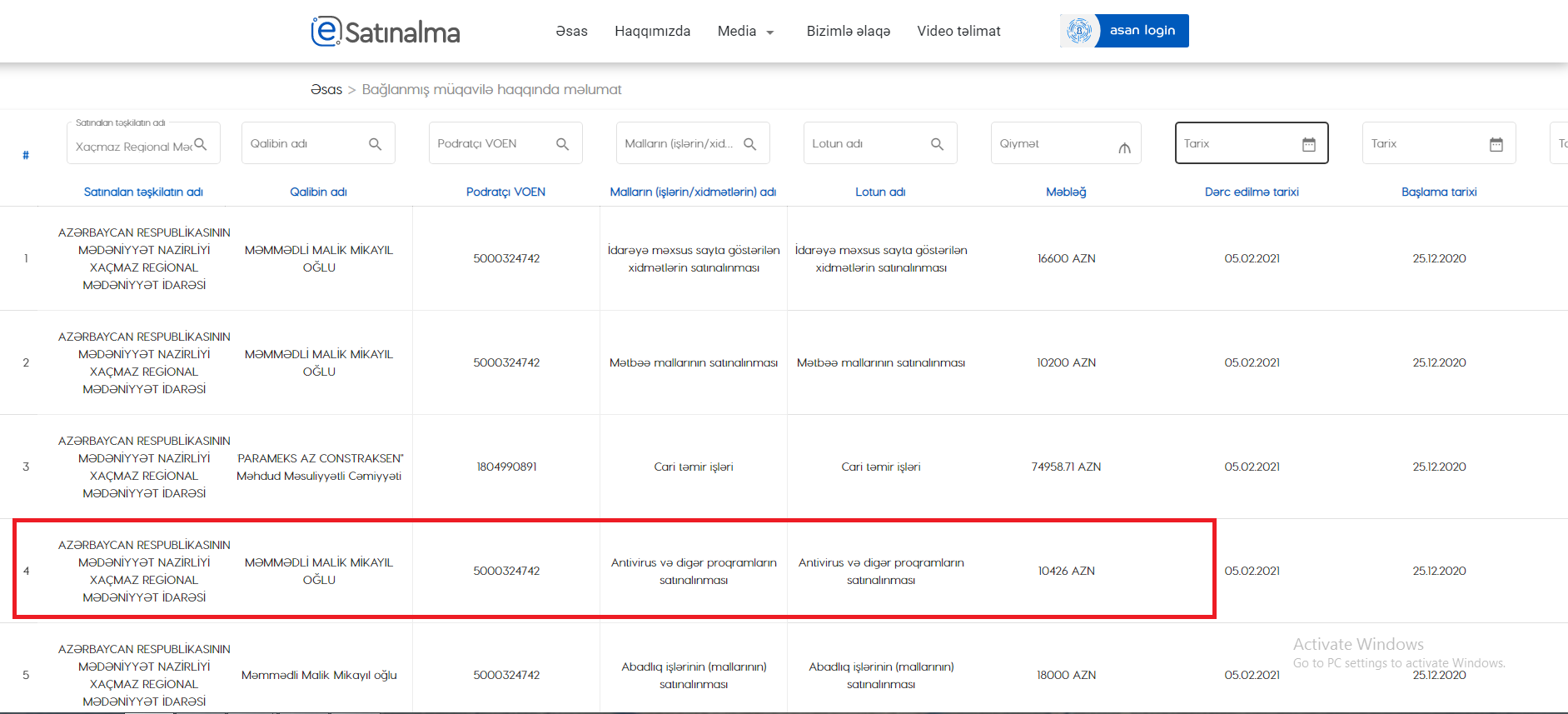Open calendar picker in first Tarix field

click(1308, 144)
